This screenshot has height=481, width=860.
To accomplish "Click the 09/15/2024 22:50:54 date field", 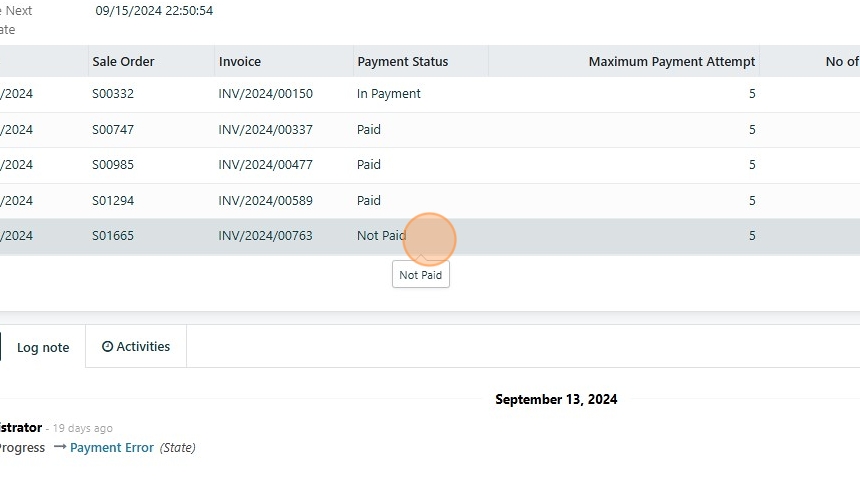I will coord(154,11).
